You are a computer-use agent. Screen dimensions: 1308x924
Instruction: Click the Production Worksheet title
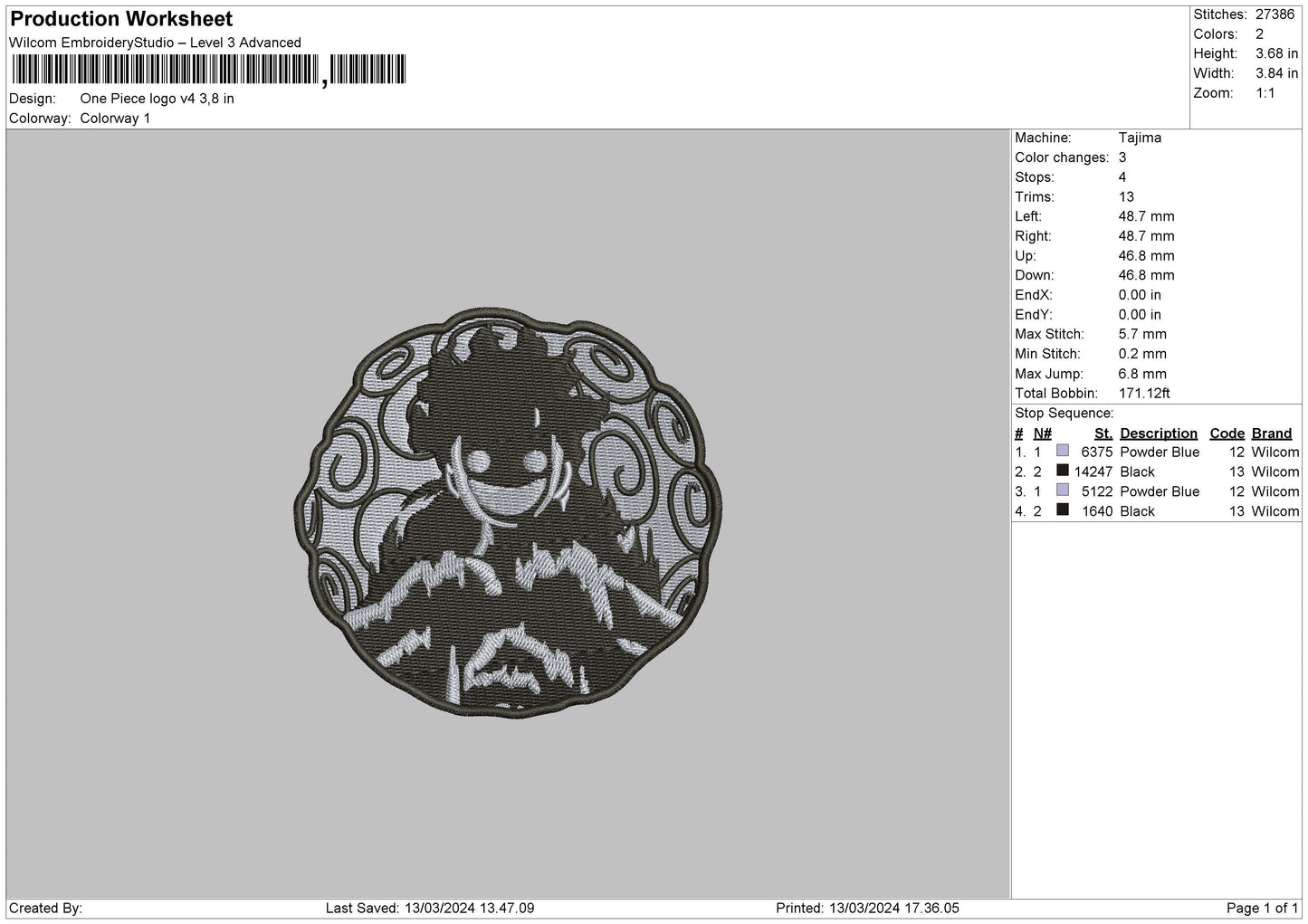(121, 19)
